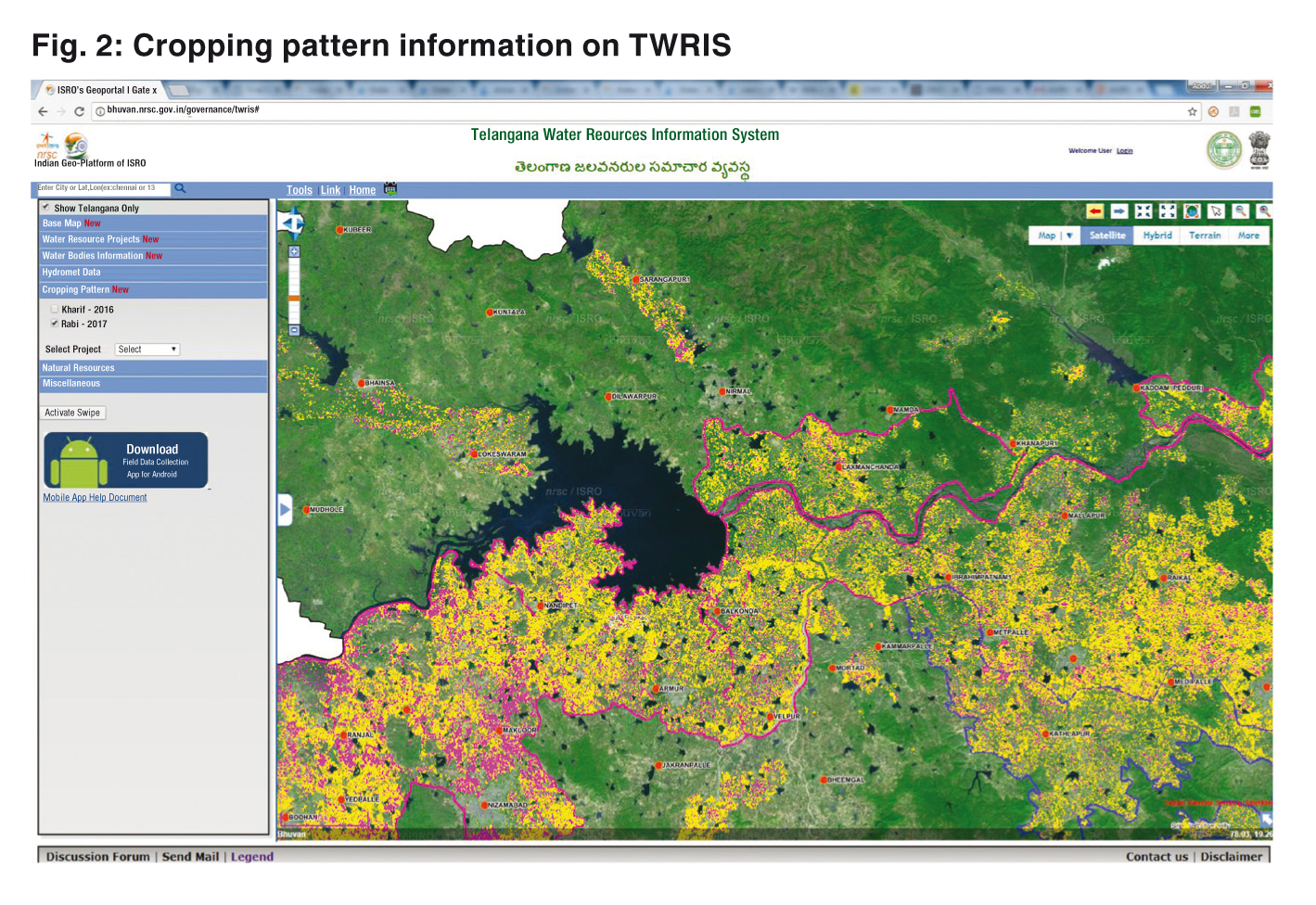Select the pointer cursor map tool

[1216, 211]
